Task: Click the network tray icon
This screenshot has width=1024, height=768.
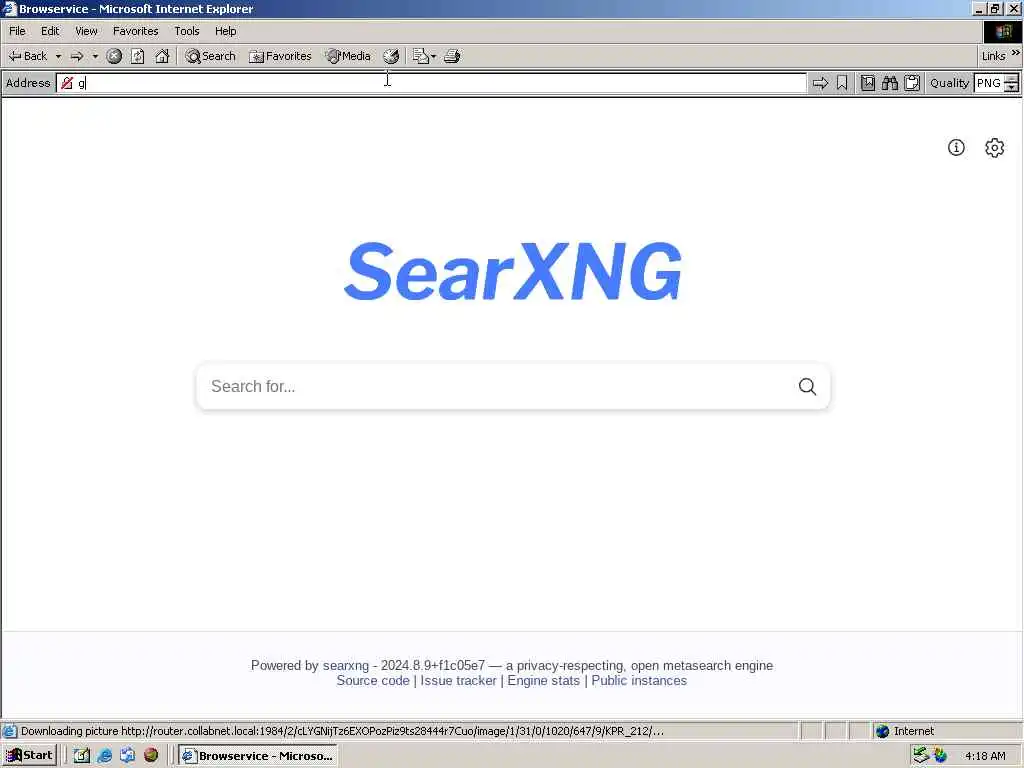Action: click(x=921, y=756)
